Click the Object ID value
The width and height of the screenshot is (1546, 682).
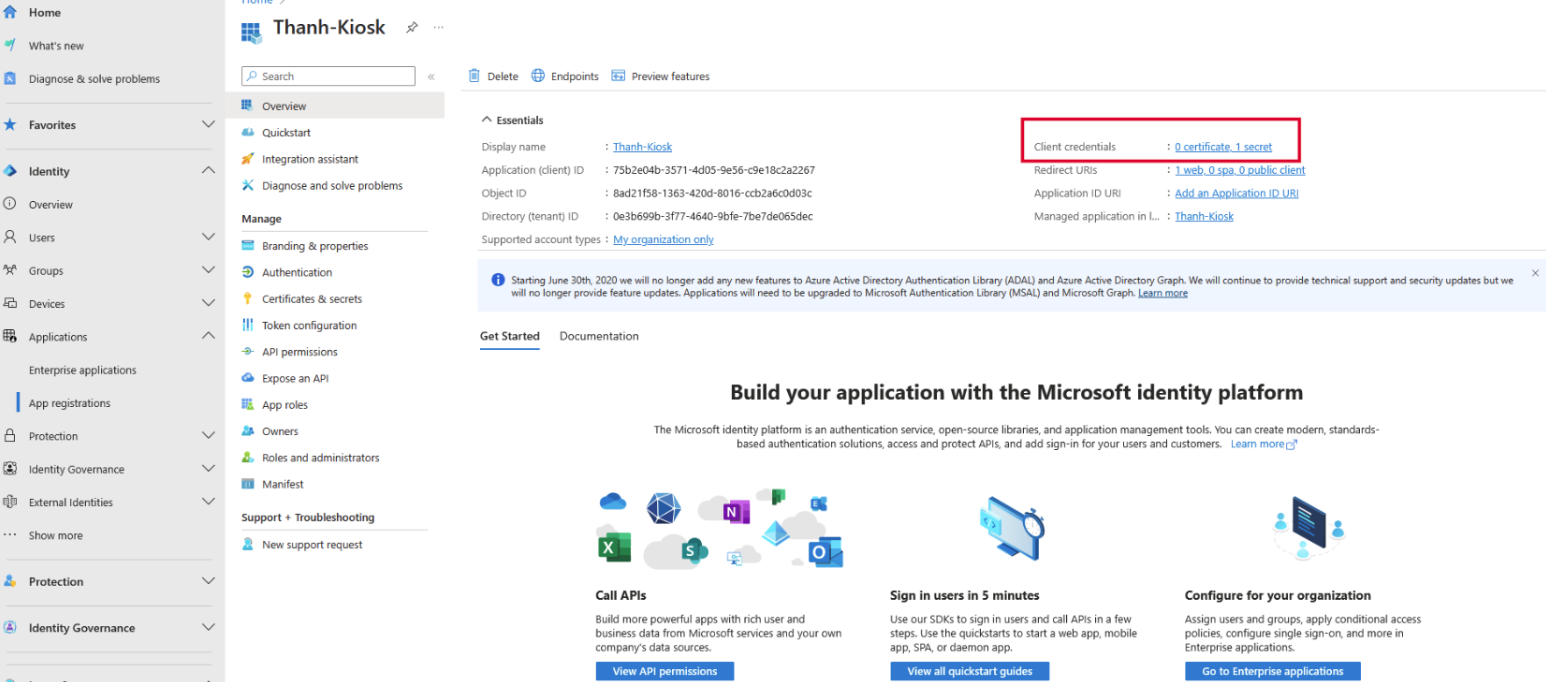713,193
